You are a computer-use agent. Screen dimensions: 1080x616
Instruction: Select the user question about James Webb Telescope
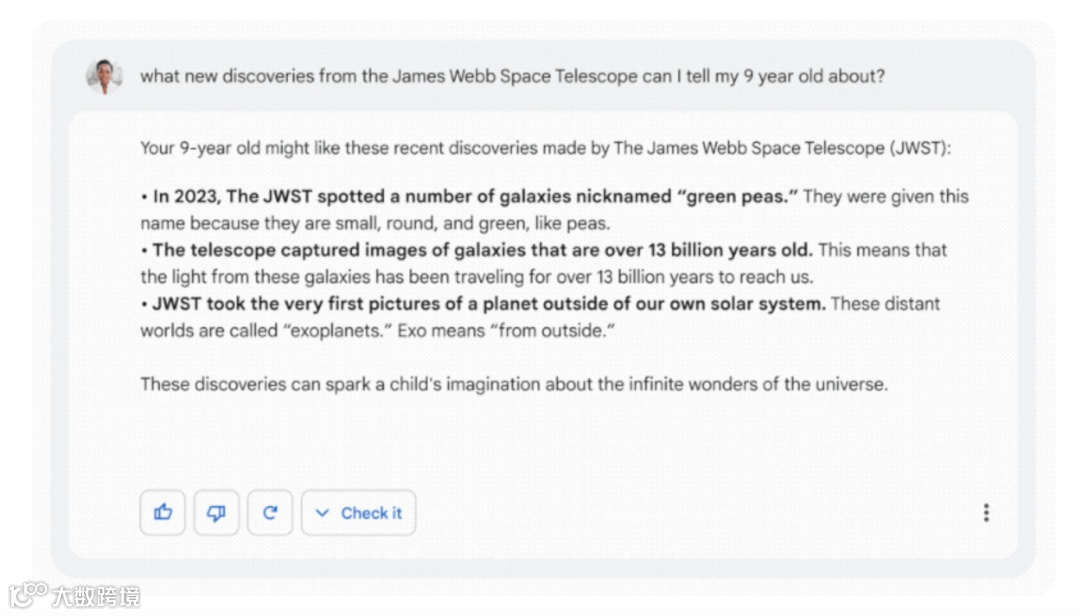(x=512, y=76)
